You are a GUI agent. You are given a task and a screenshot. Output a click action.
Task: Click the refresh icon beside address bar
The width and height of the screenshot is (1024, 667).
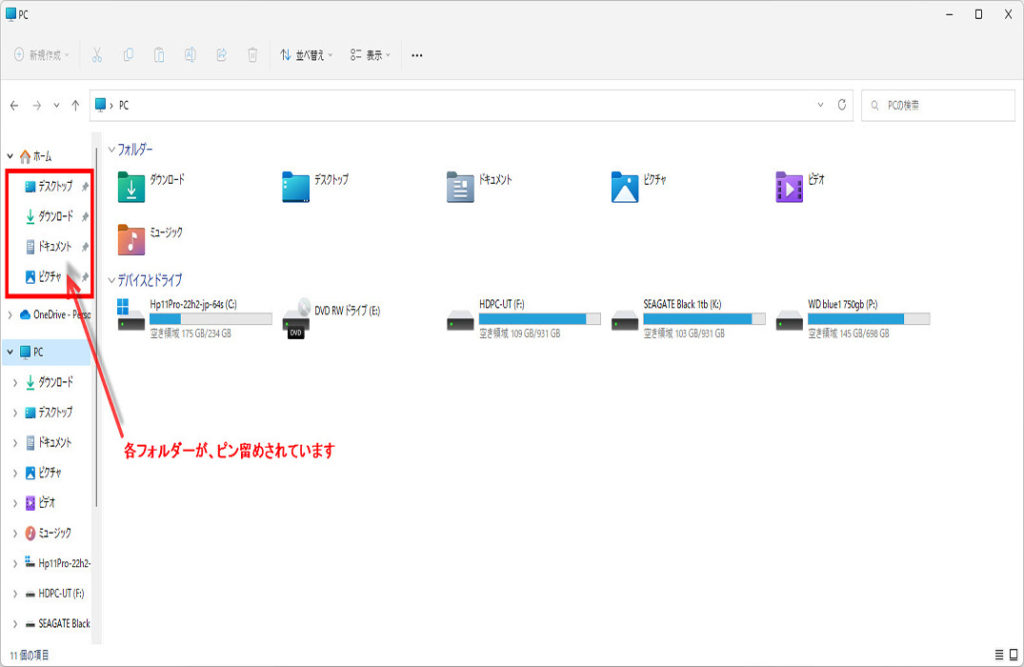[842, 105]
